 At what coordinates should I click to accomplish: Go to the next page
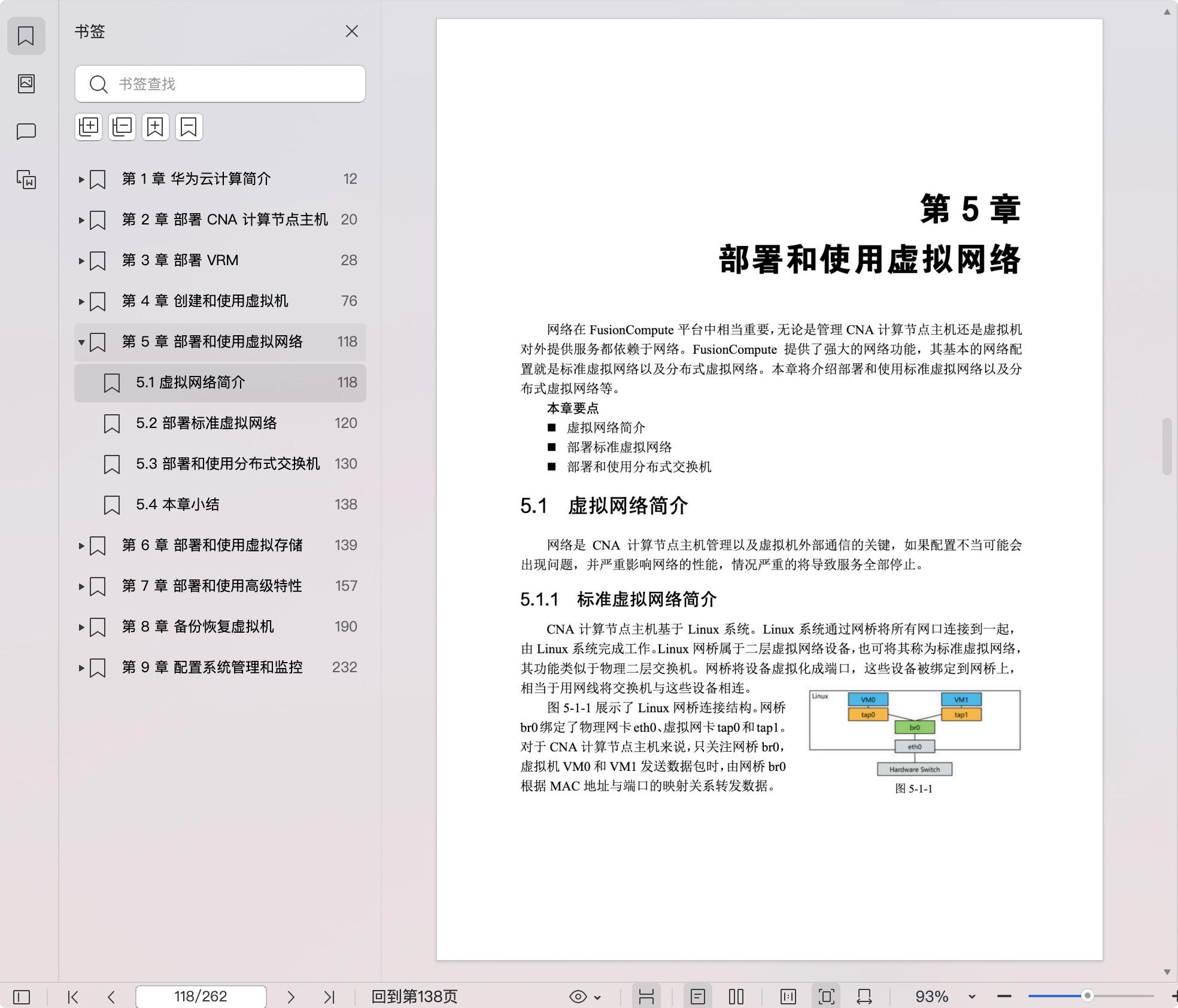coord(291,997)
